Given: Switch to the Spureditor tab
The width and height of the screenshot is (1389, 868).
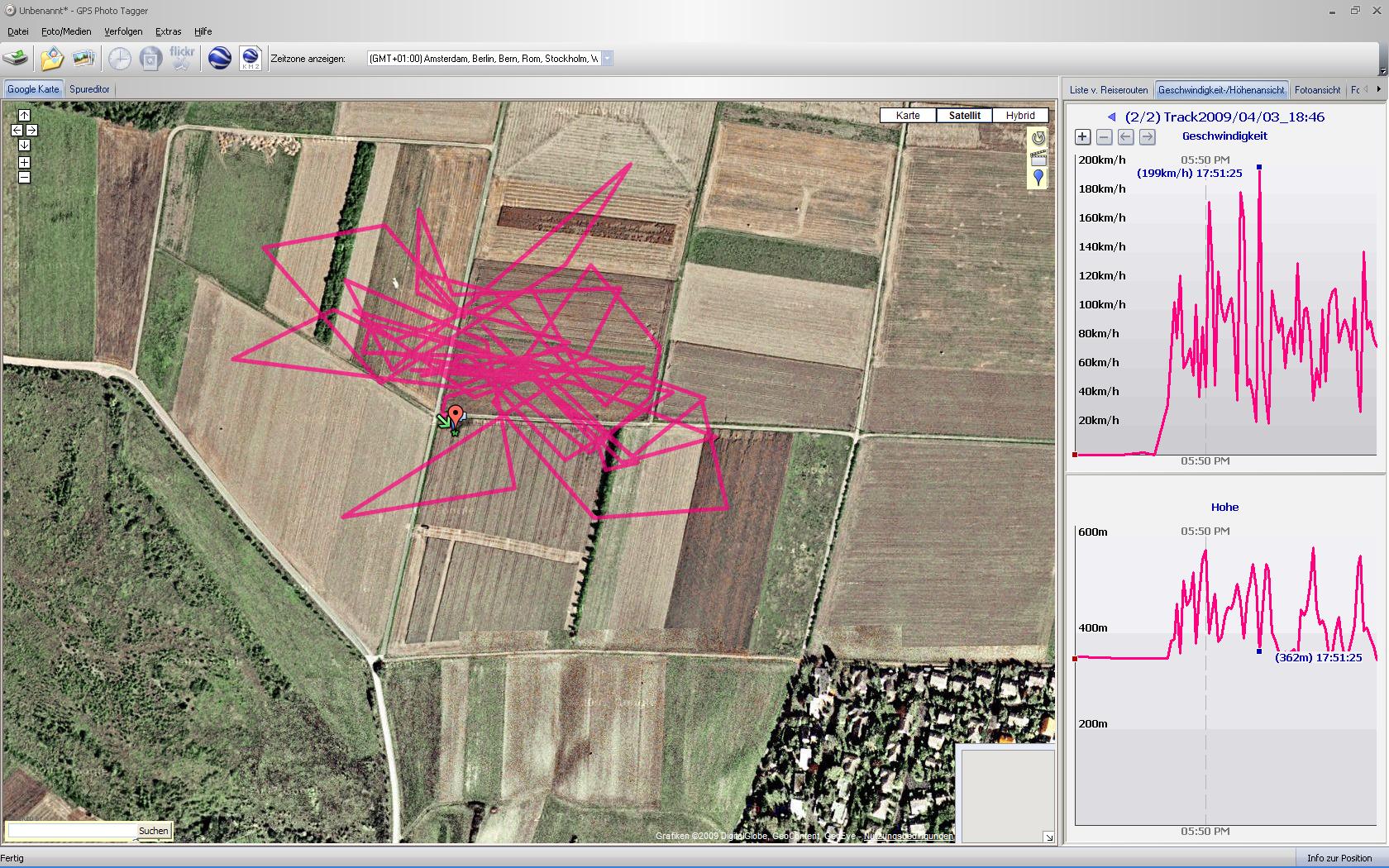Looking at the screenshot, I should pos(89,89).
